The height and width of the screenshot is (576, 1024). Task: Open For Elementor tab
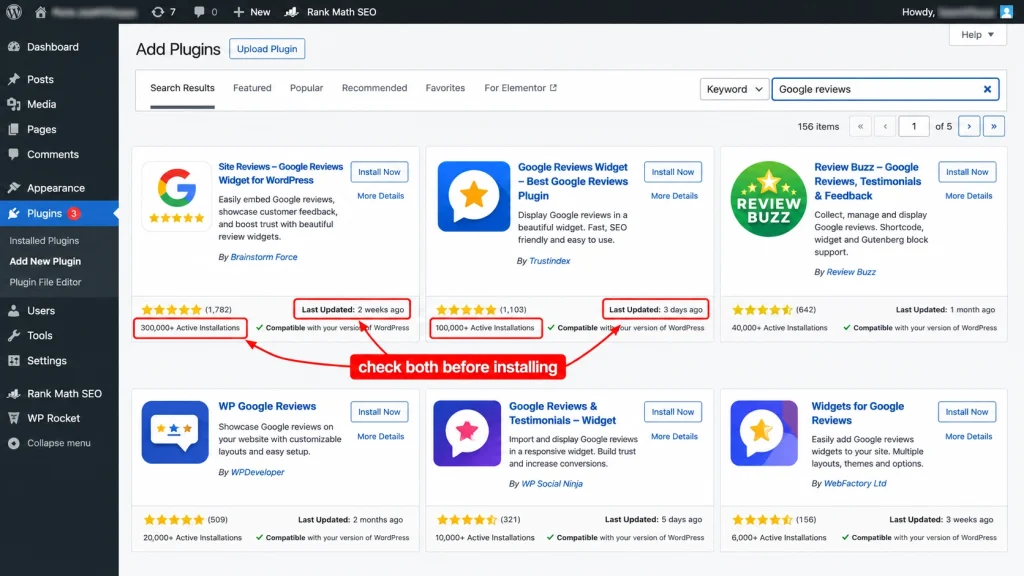click(x=520, y=88)
